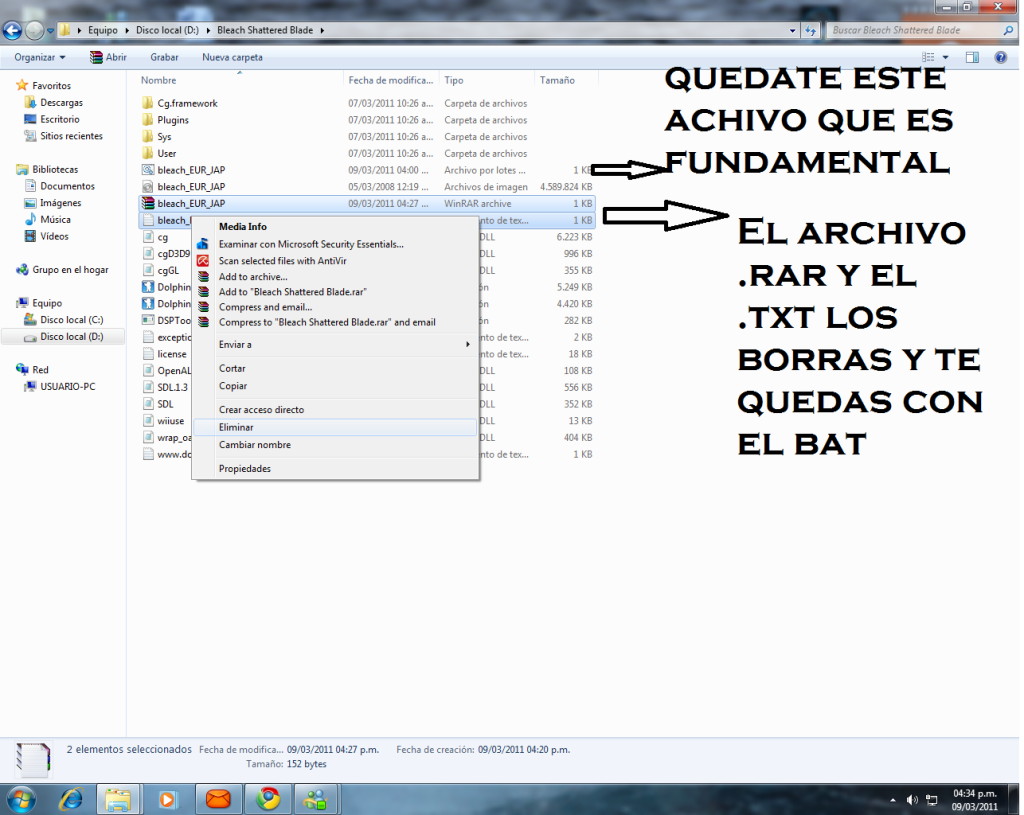
Task: Select the User folder row
Action: 367,153
